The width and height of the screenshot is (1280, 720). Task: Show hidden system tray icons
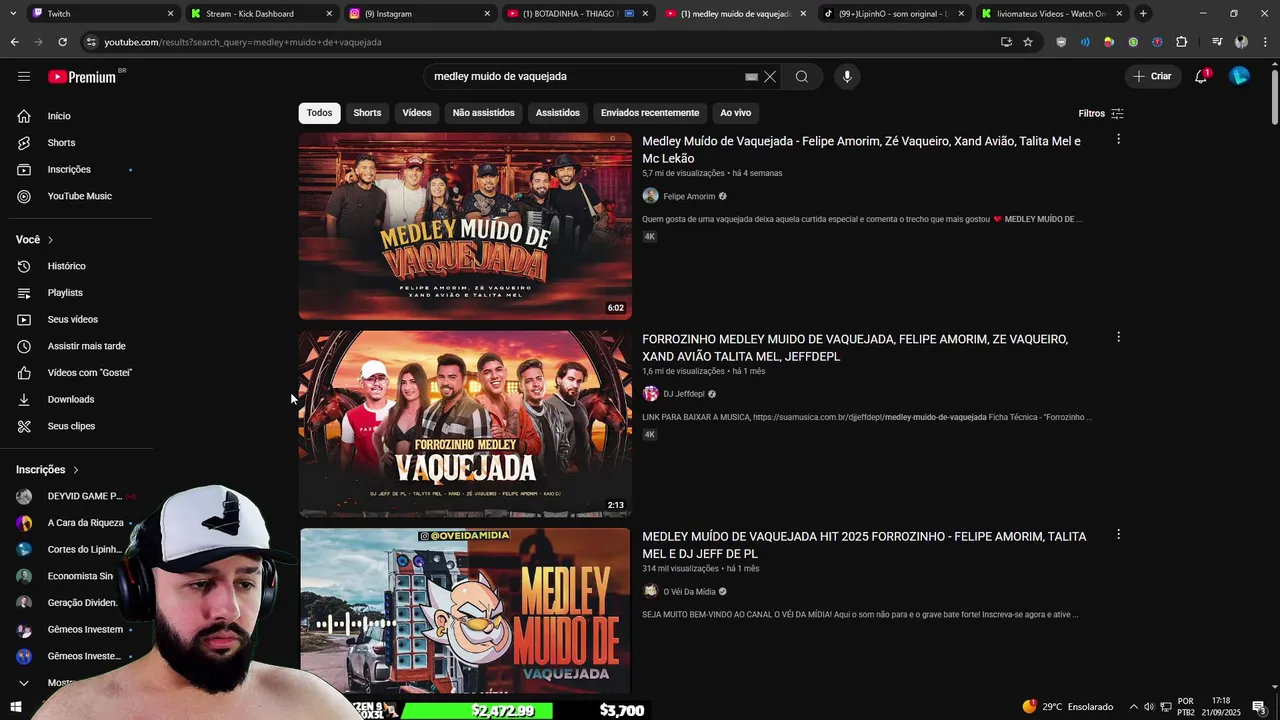[x=1132, y=707]
